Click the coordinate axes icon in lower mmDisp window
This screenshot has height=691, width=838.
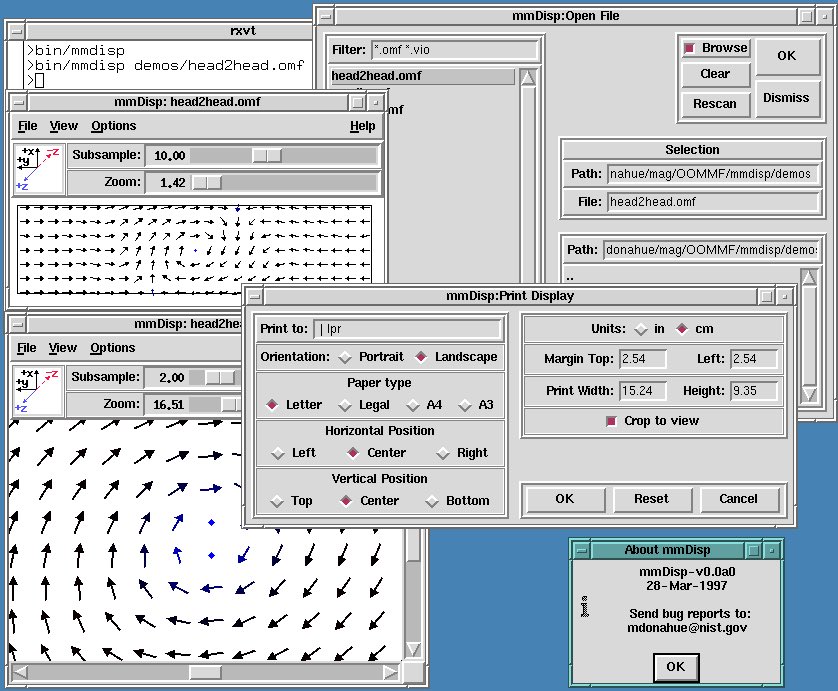(38, 391)
